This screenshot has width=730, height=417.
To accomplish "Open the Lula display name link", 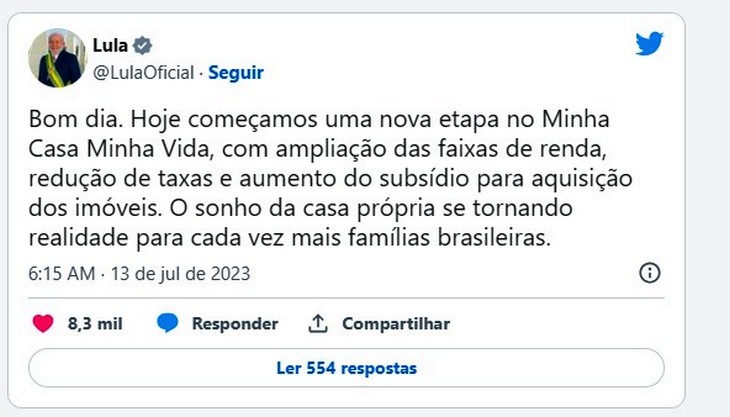I will pos(109,45).
